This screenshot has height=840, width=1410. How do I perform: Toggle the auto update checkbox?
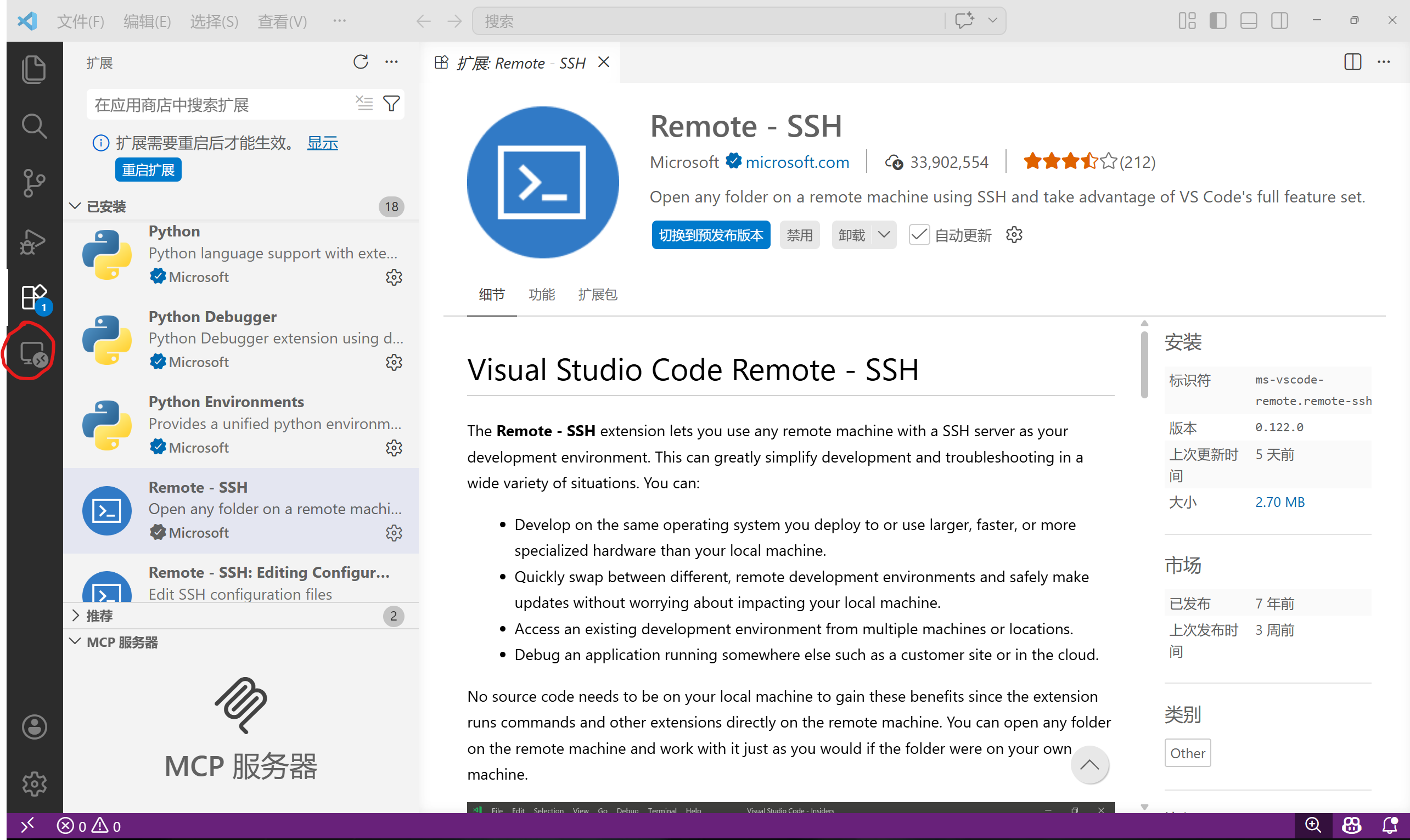click(919, 235)
